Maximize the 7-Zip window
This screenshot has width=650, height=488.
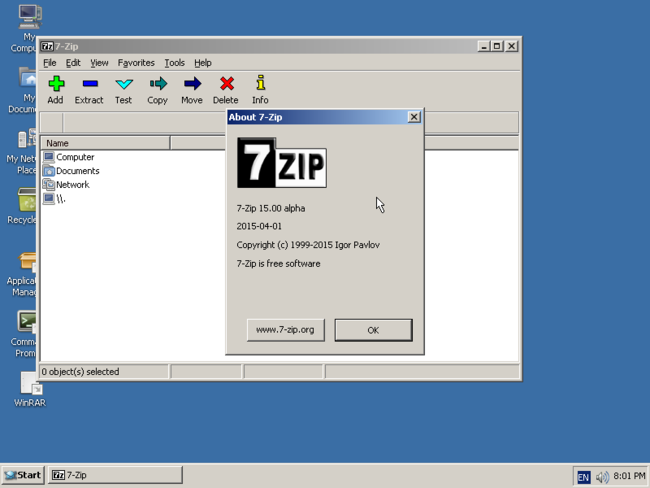click(x=497, y=46)
